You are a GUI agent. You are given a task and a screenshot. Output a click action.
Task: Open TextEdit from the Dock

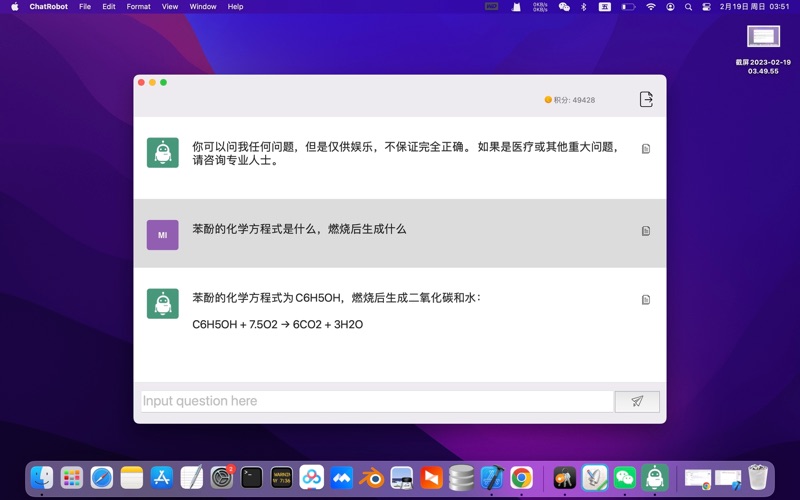click(192, 478)
